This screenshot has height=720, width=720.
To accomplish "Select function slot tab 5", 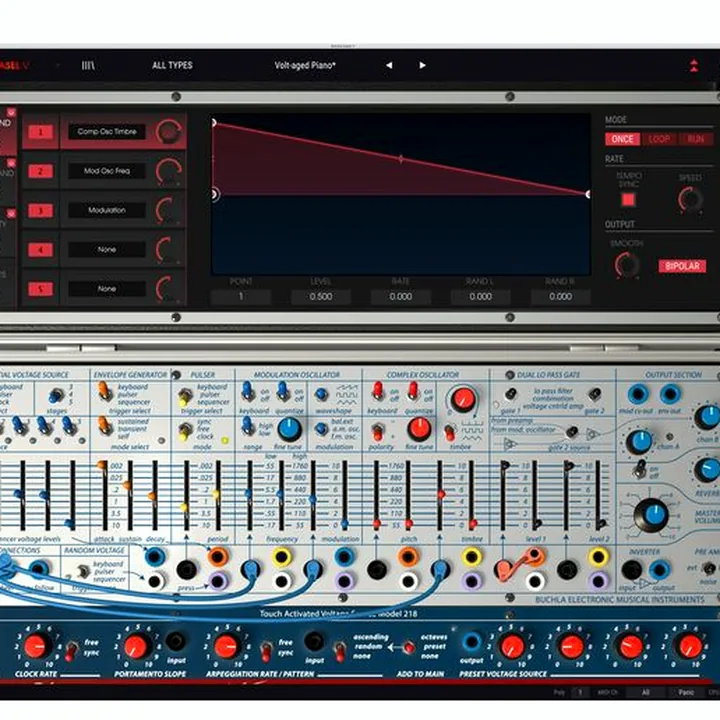I will point(40,289).
